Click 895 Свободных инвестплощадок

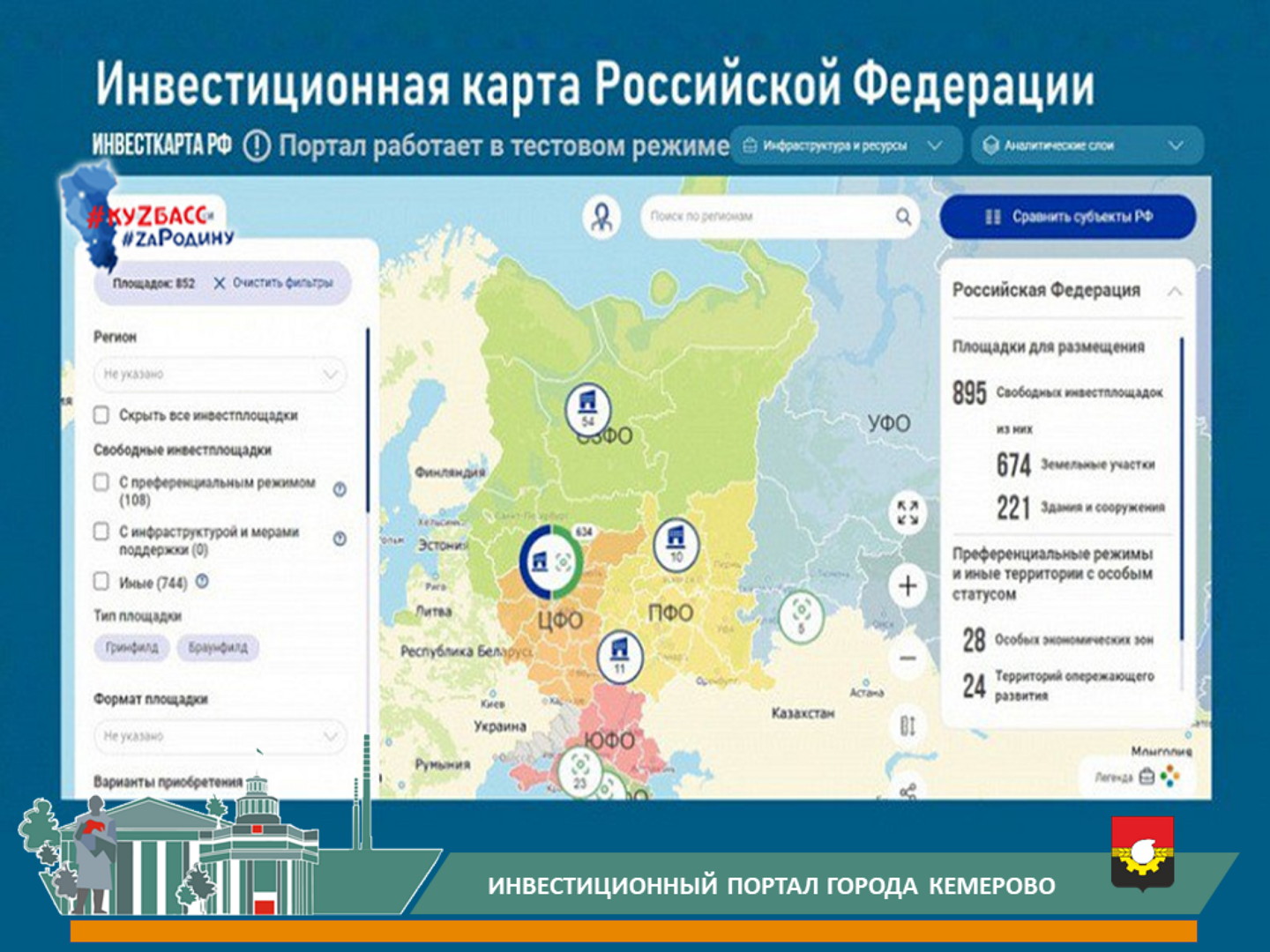[x=1057, y=392]
